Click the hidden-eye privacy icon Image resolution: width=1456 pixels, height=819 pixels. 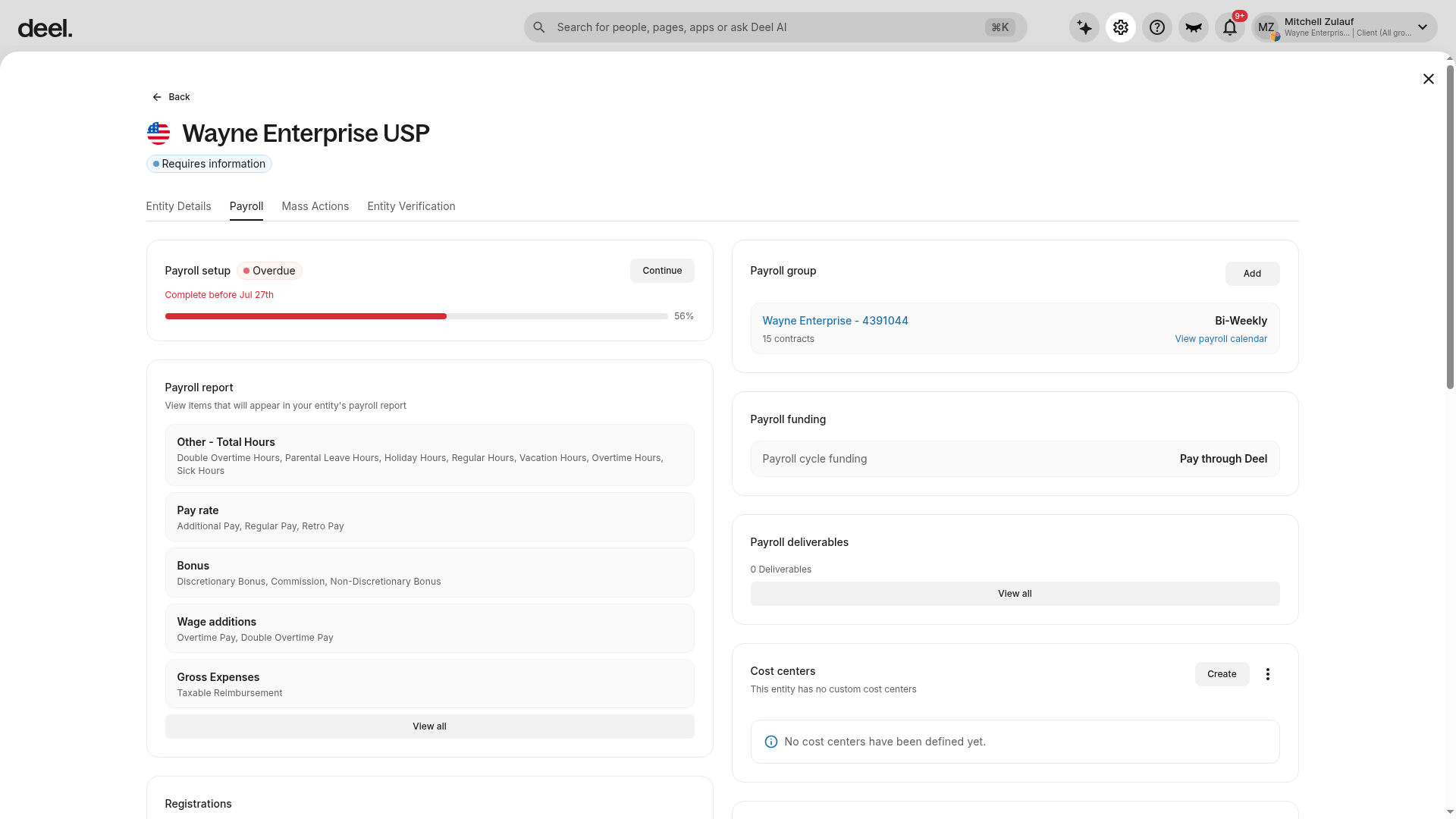[x=1194, y=27]
